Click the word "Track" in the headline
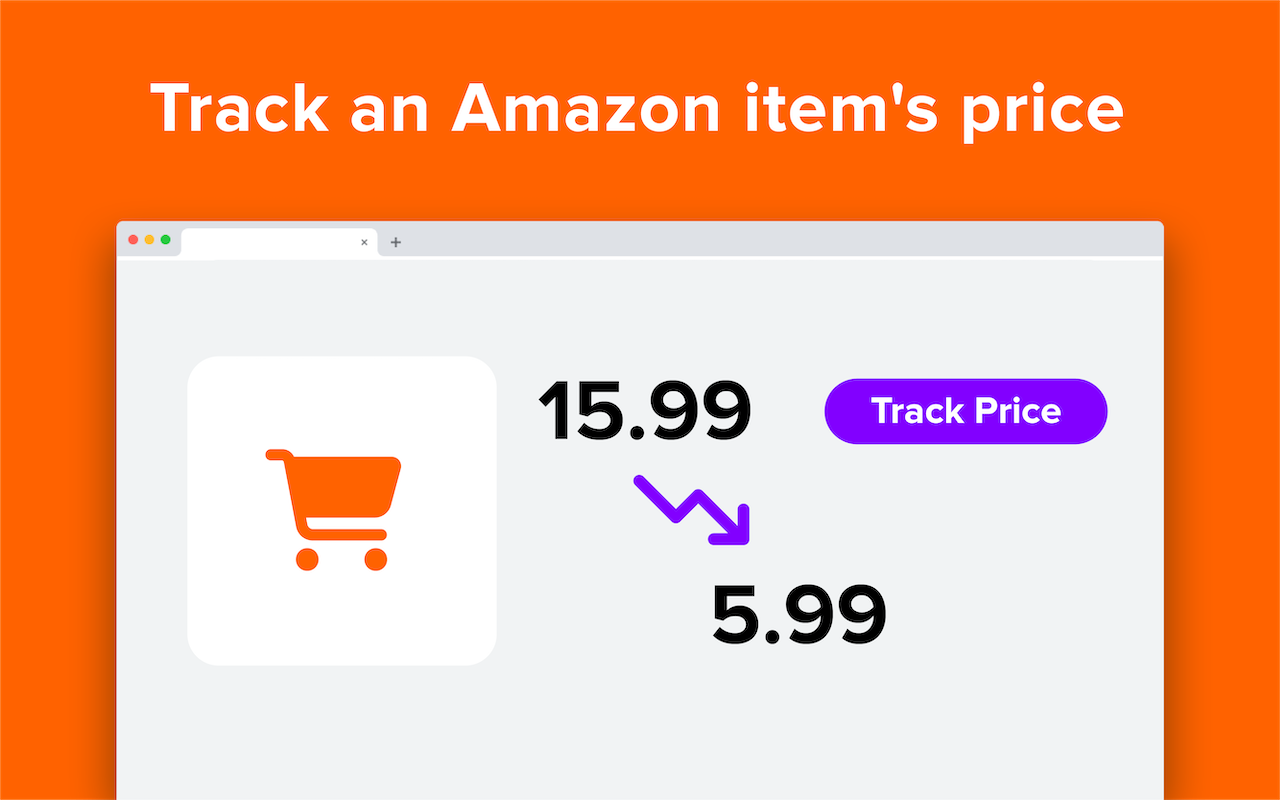1280x800 pixels. (240, 108)
